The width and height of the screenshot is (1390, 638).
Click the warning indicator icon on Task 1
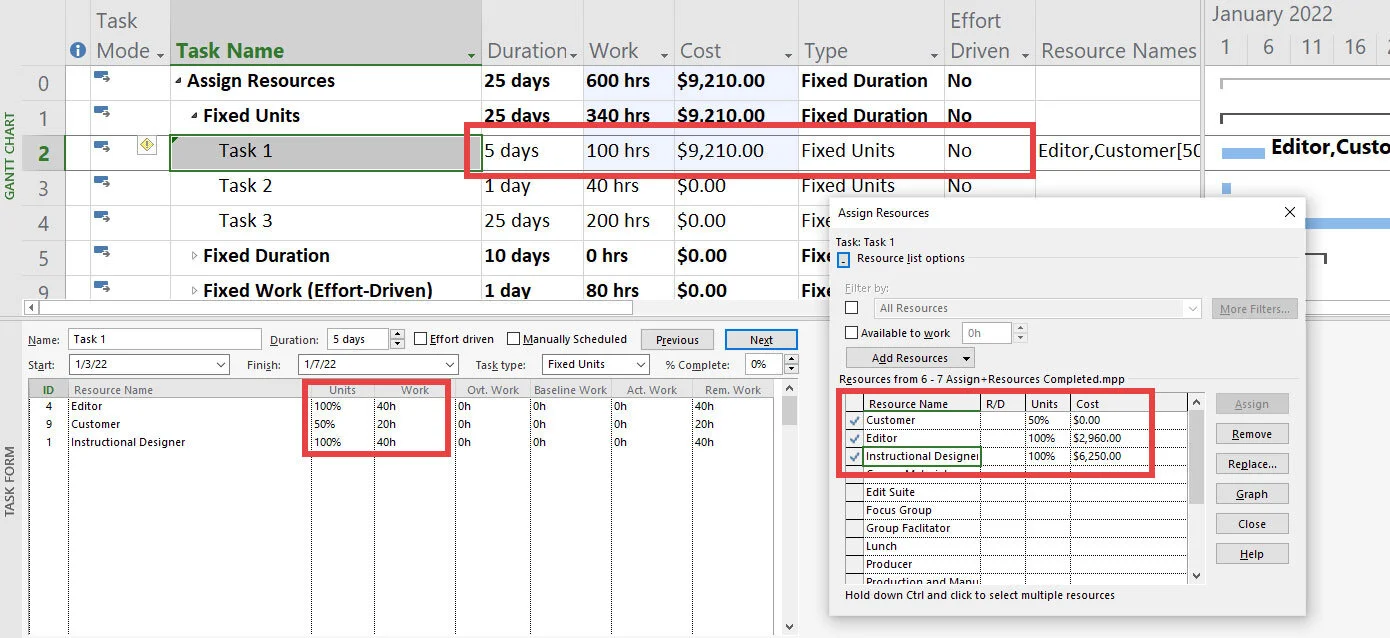(x=147, y=146)
